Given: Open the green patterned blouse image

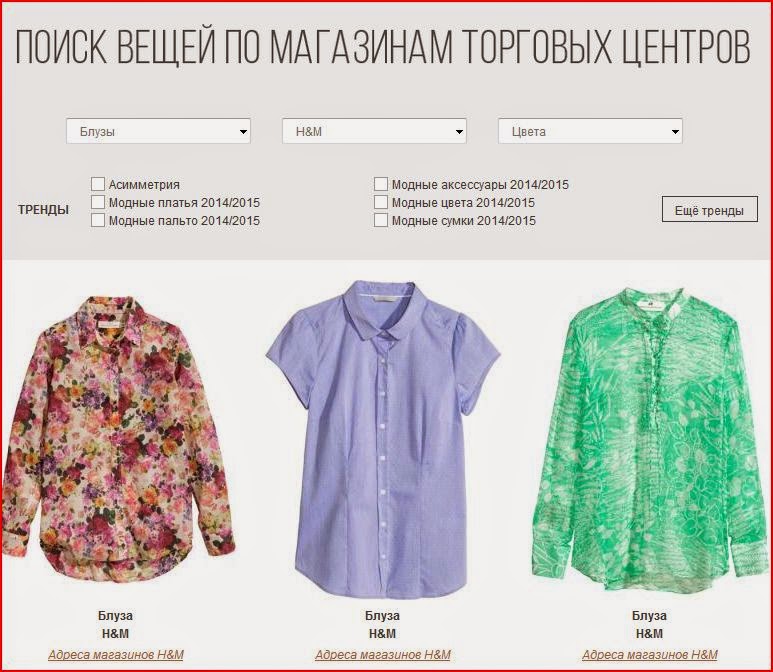Looking at the screenshot, I should pyautogui.click(x=651, y=439).
